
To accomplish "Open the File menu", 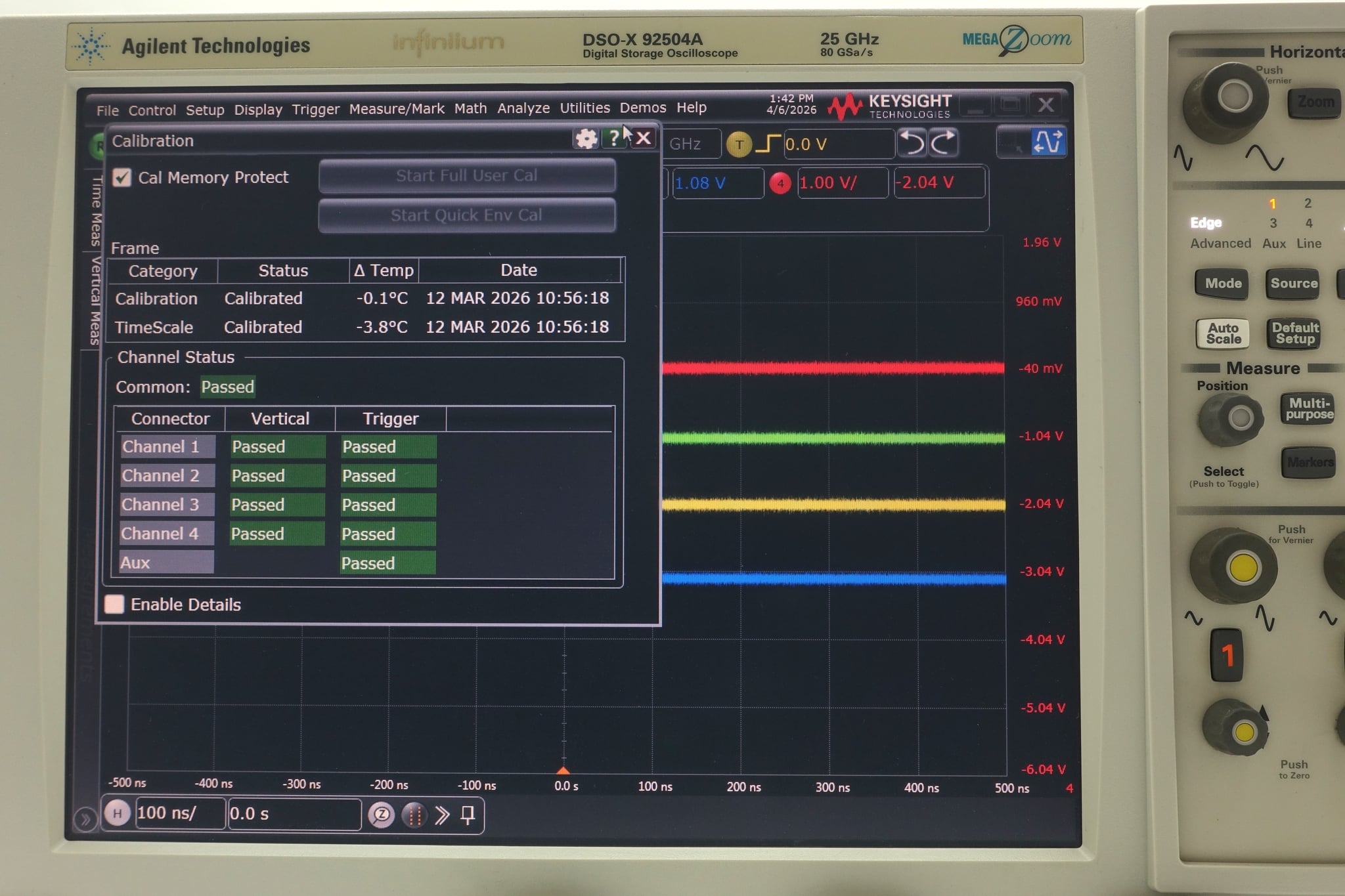I will tap(107, 110).
